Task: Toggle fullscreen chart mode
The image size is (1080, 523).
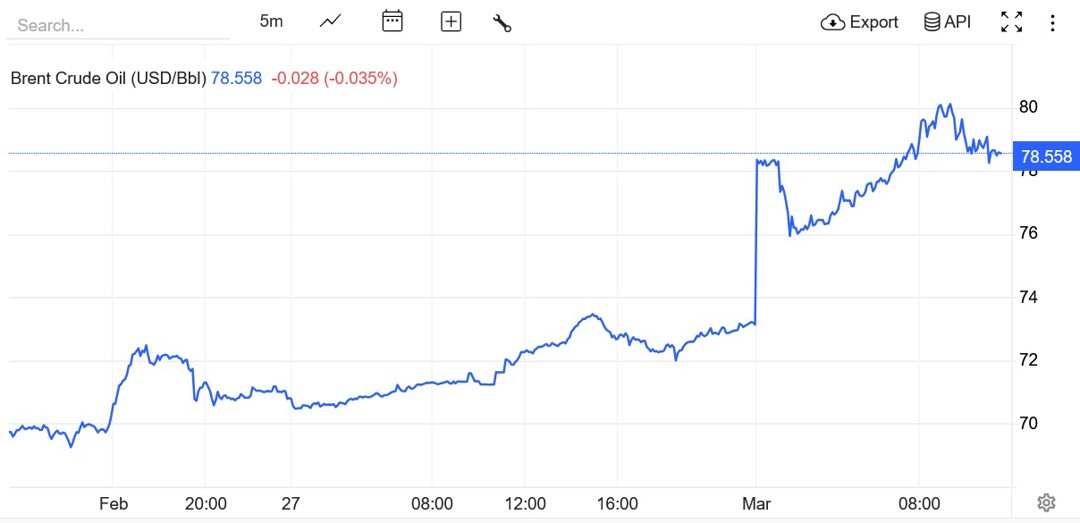Action: (1011, 22)
